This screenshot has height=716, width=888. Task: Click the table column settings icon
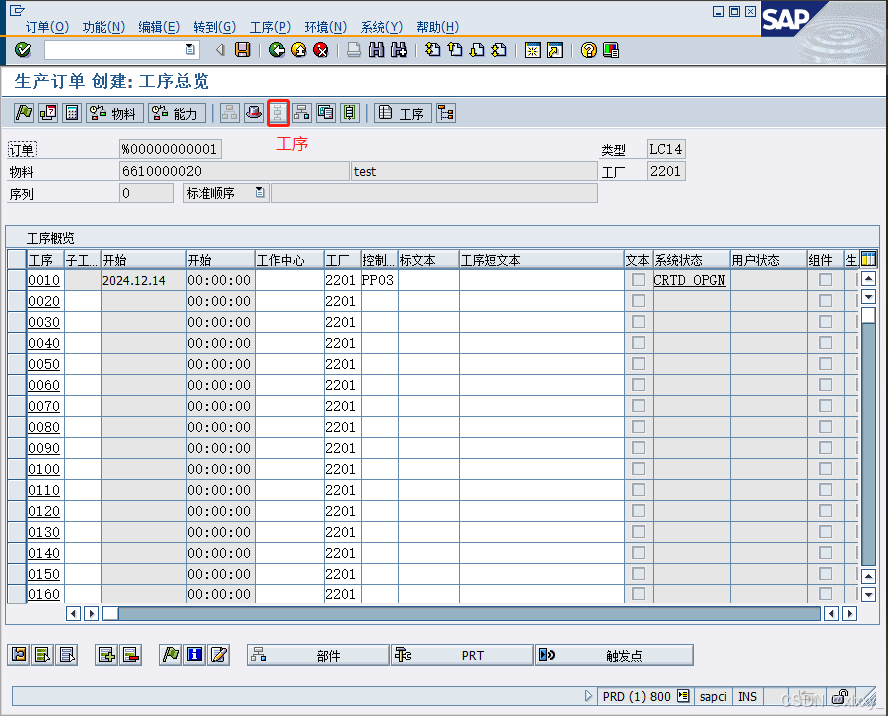(868, 259)
